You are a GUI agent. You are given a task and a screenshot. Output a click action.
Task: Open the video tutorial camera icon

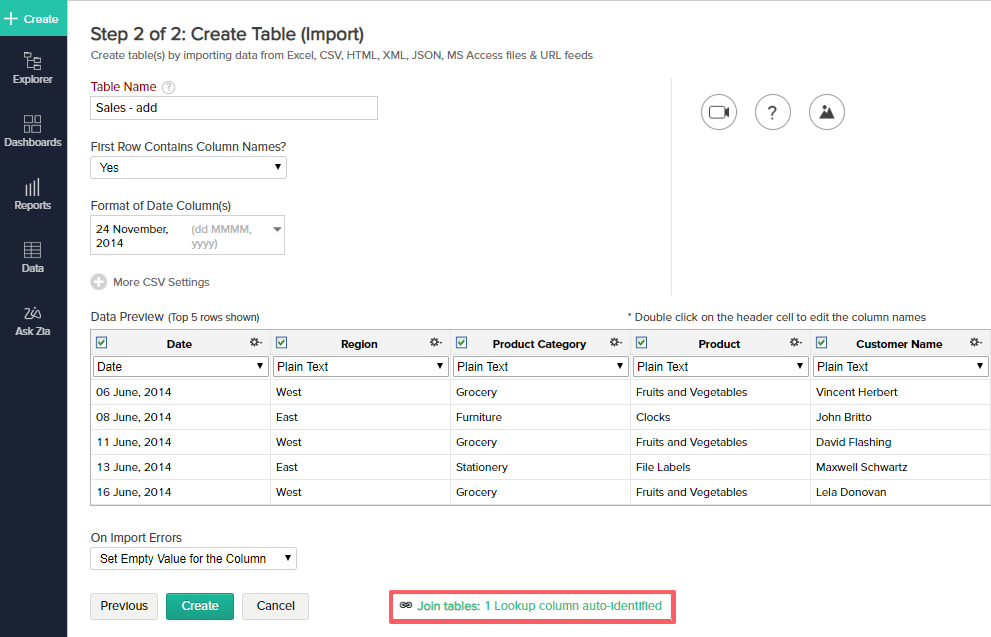[x=718, y=112]
